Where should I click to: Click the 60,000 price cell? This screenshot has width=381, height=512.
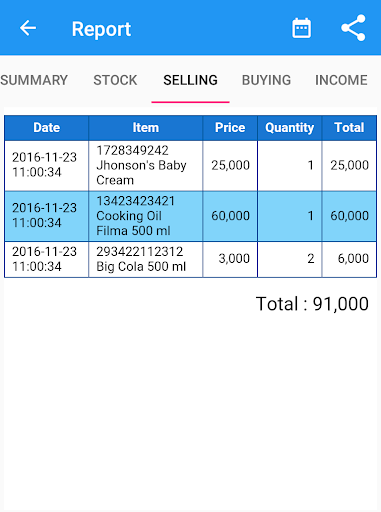[230, 216]
